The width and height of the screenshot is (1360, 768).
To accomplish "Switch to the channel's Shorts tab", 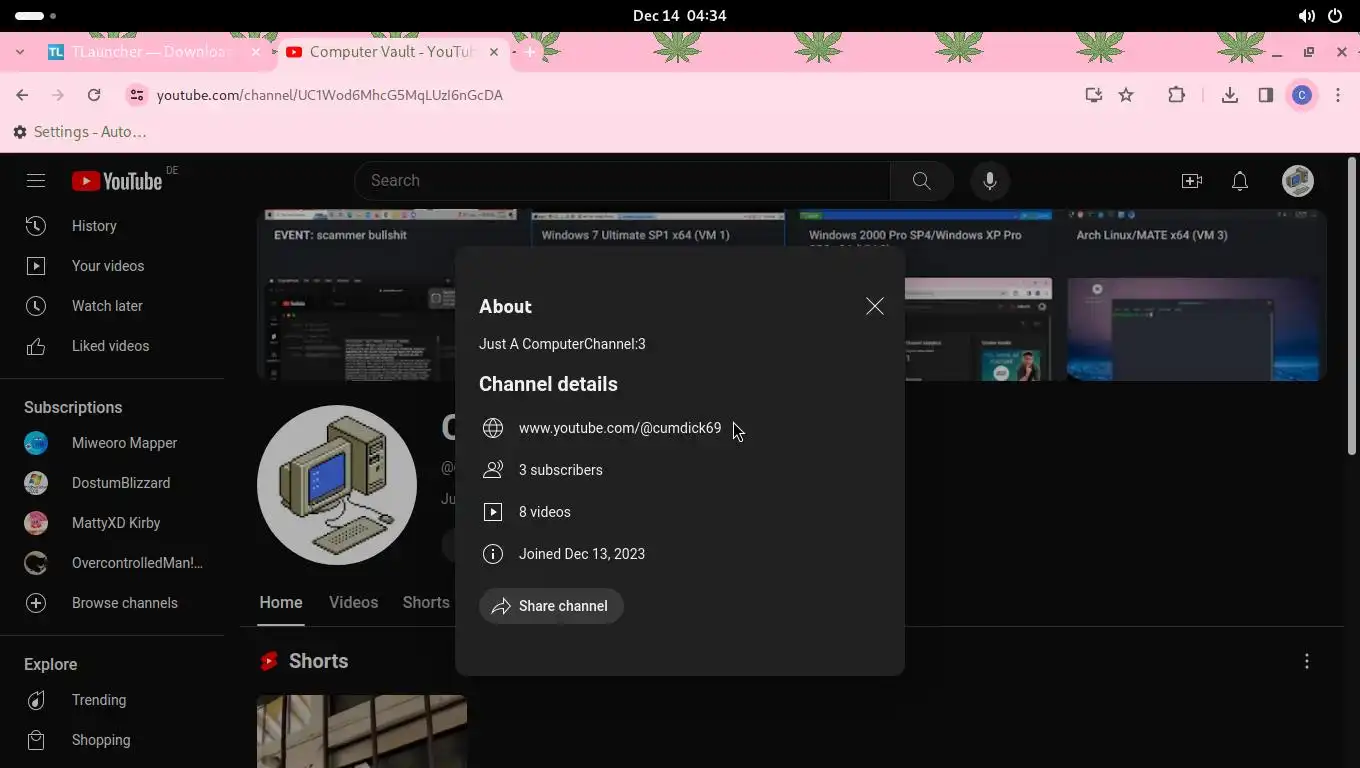I will click(x=426, y=603).
